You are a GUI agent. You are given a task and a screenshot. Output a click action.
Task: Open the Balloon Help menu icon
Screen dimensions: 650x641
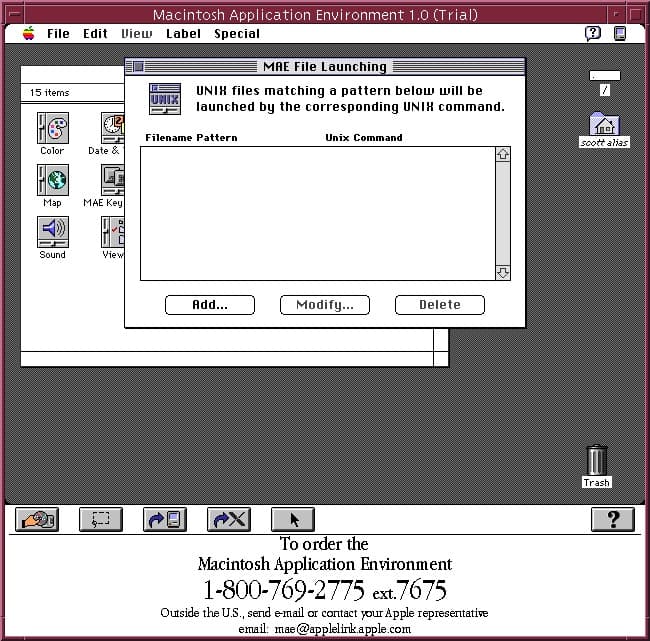click(x=593, y=33)
